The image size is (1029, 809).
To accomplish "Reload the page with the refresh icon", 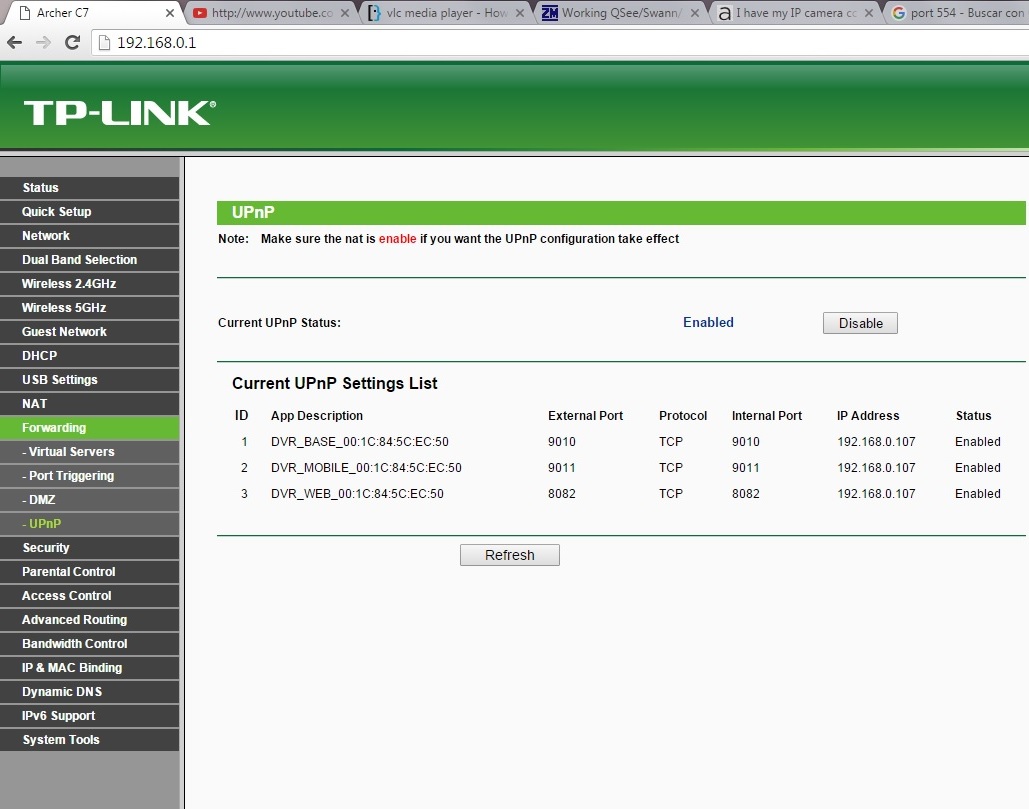I will (72, 43).
